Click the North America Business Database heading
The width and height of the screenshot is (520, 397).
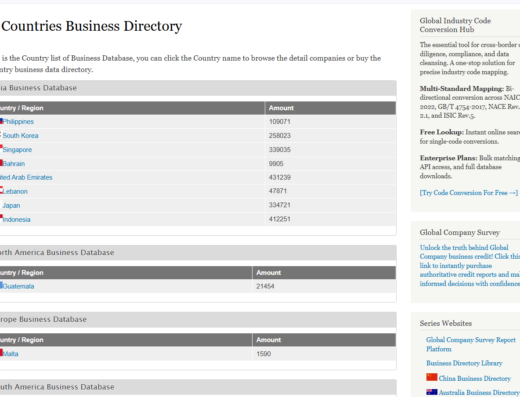pyautogui.click(x=57, y=253)
